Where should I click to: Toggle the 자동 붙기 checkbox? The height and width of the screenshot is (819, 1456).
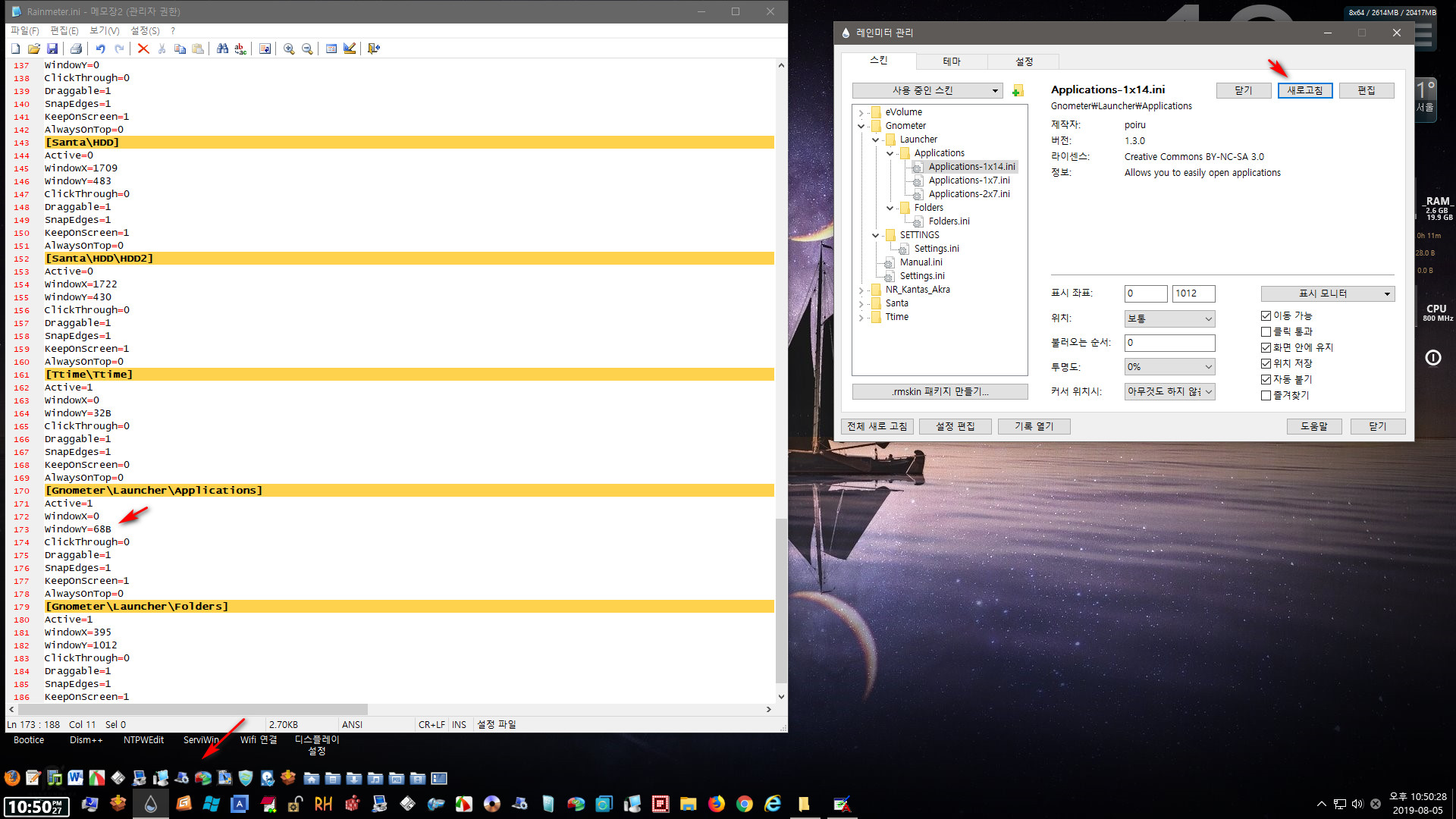(x=1266, y=379)
